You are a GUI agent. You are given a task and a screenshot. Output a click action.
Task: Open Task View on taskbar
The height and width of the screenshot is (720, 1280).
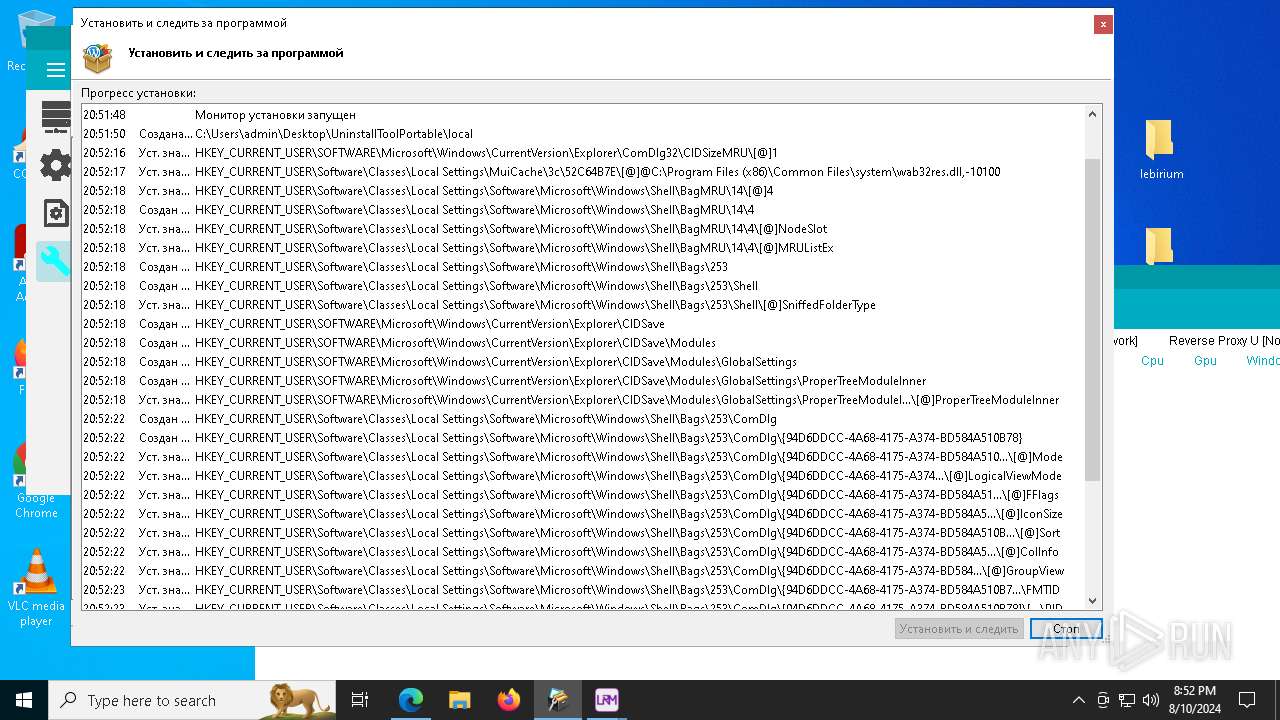point(360,700)
